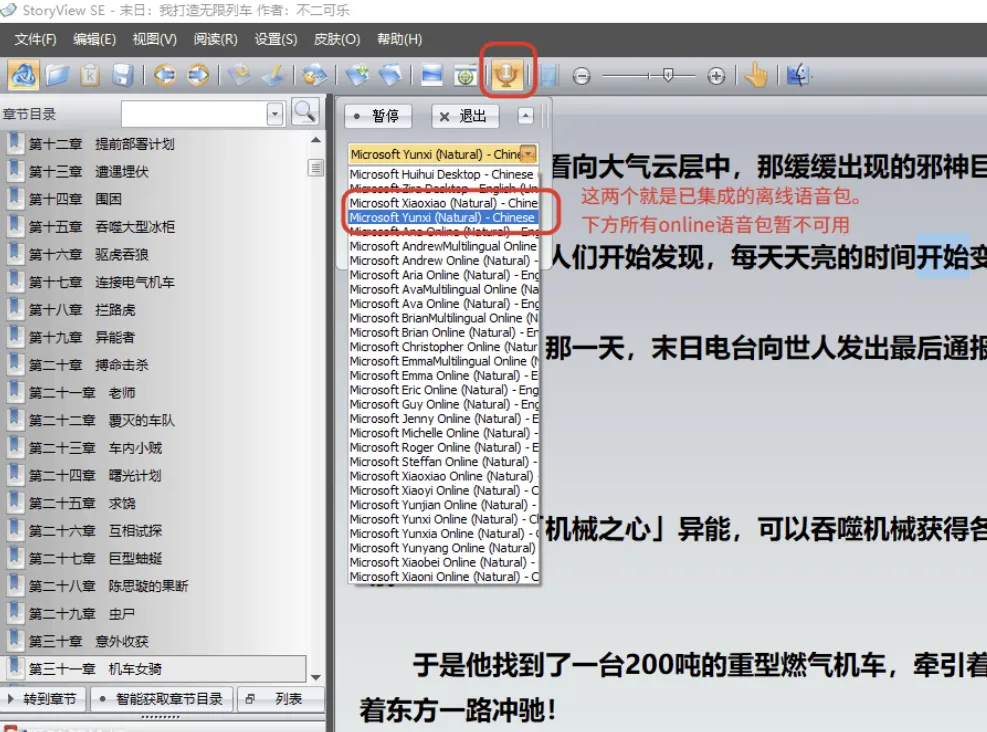Click the hand pointer icon on the toolbar
987x732 pixels.
[756, 75]
